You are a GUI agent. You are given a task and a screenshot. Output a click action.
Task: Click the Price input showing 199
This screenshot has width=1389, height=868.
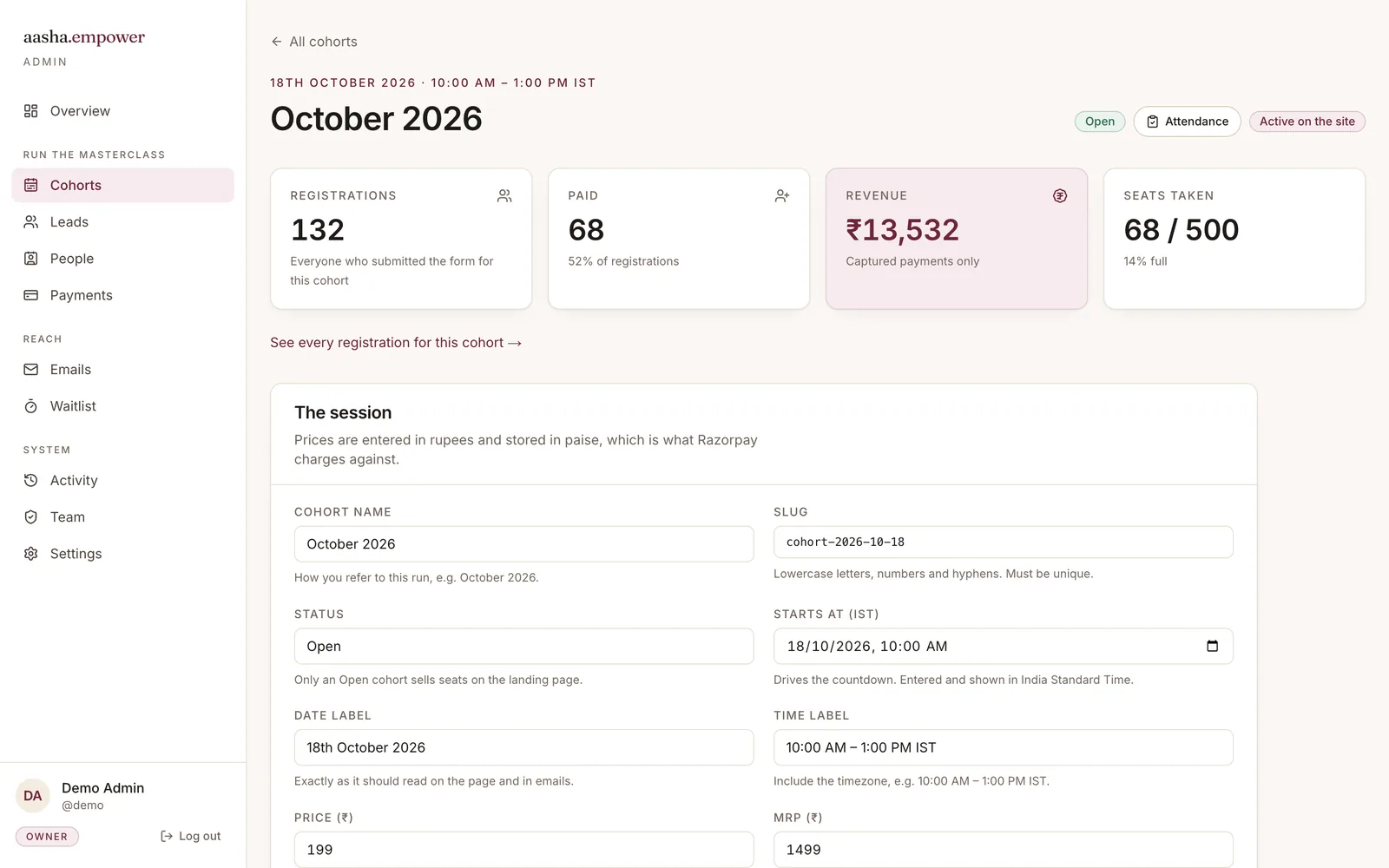[523, 850]
